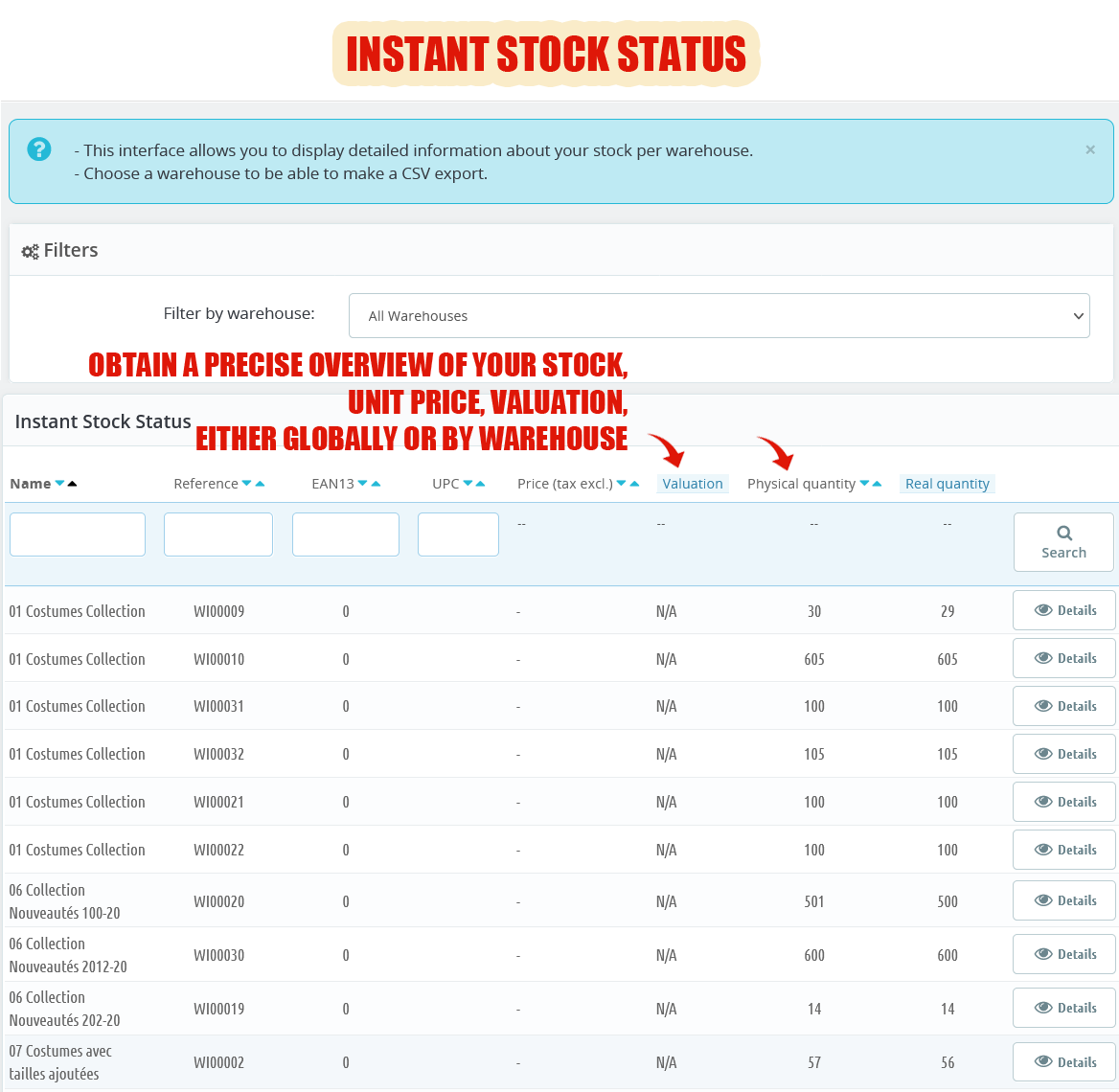Viewport: 1119px width, 1092px height.
Task: Sort Reference column ascending
Action: point(260,484)
